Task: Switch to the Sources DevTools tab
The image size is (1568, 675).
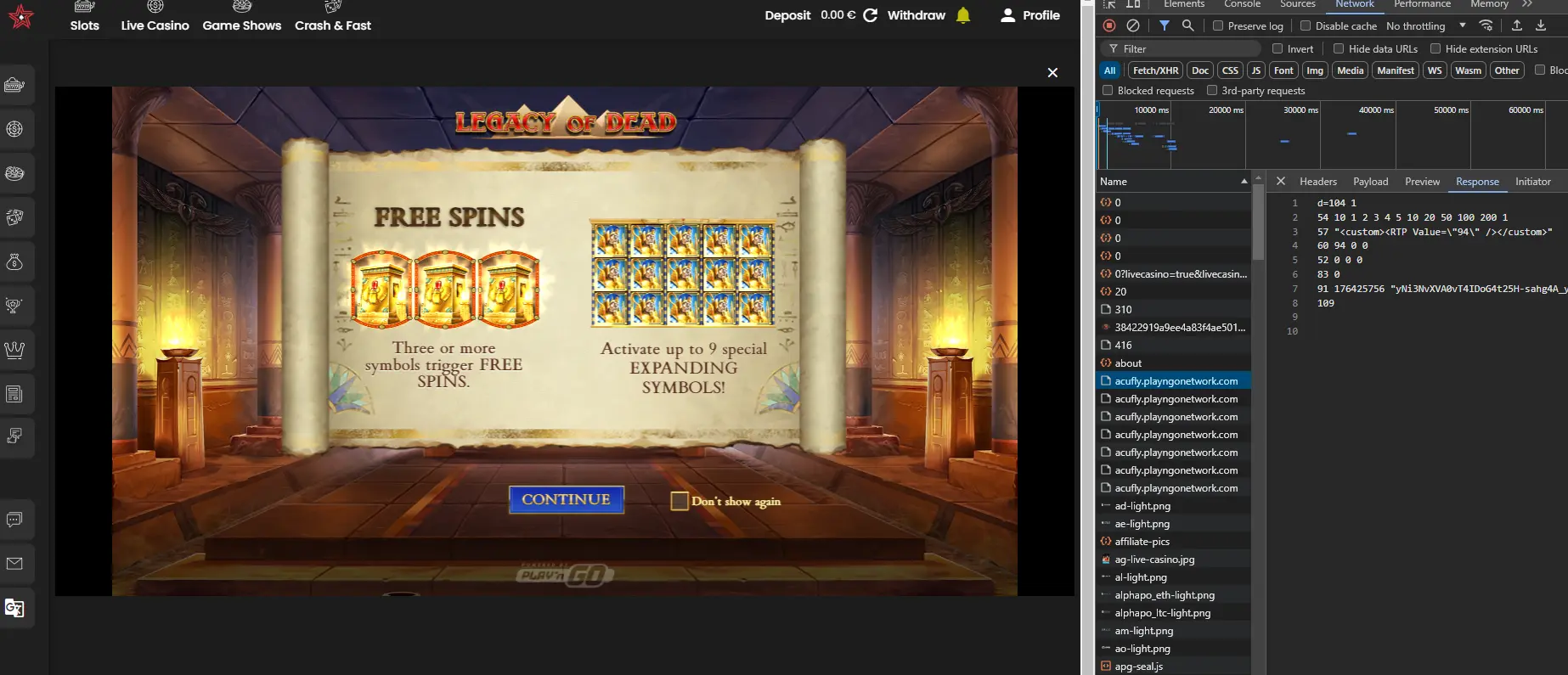Action: tap(1298, 4)
